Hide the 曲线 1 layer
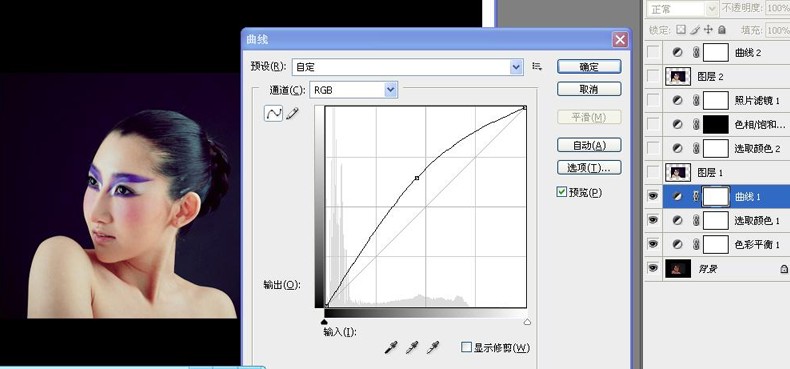 pos(653,197)
